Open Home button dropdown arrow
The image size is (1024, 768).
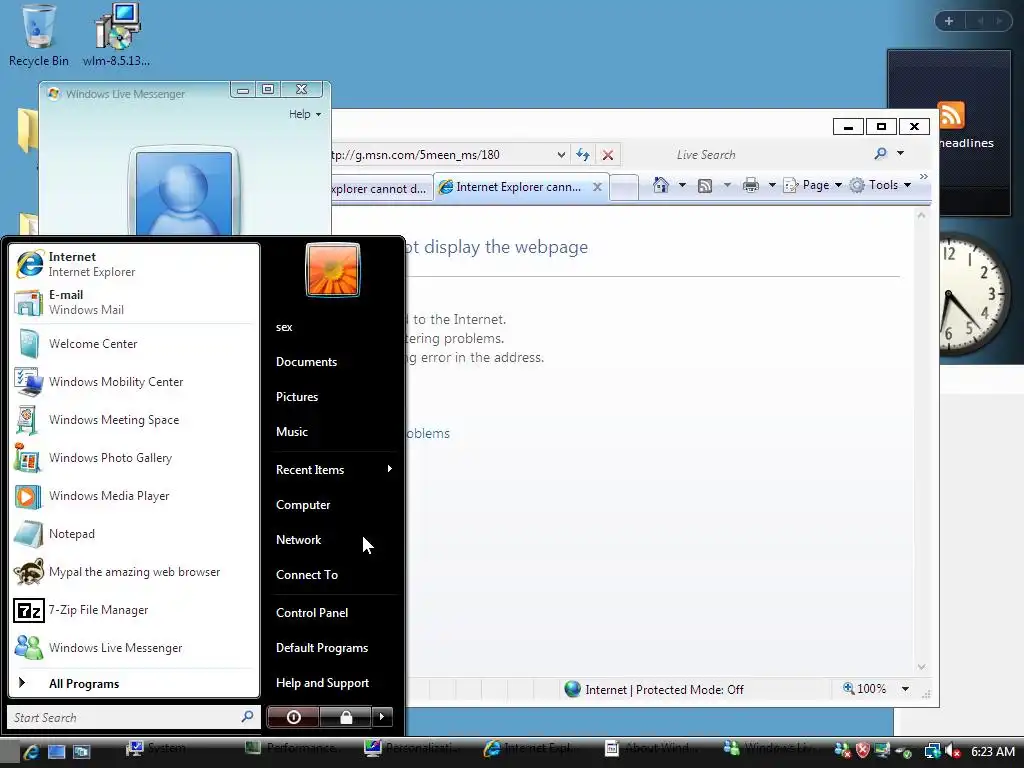click(x=682, y=185)
